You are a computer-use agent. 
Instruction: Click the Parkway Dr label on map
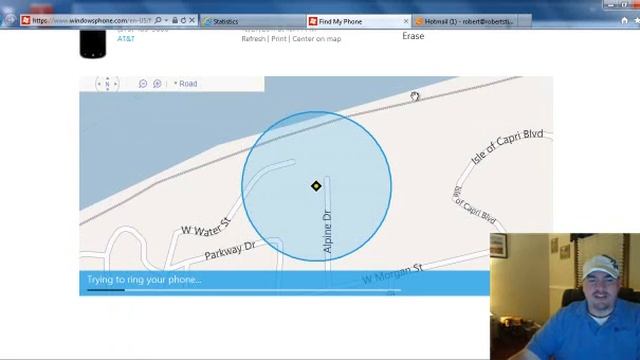(230, 250)
